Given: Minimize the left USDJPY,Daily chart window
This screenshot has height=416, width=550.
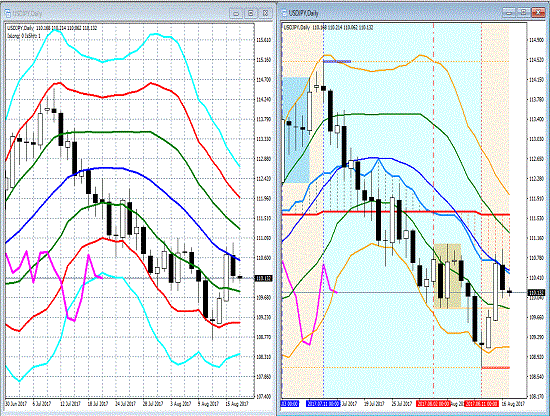Looking at the screenshot, I should coord(236,13).
